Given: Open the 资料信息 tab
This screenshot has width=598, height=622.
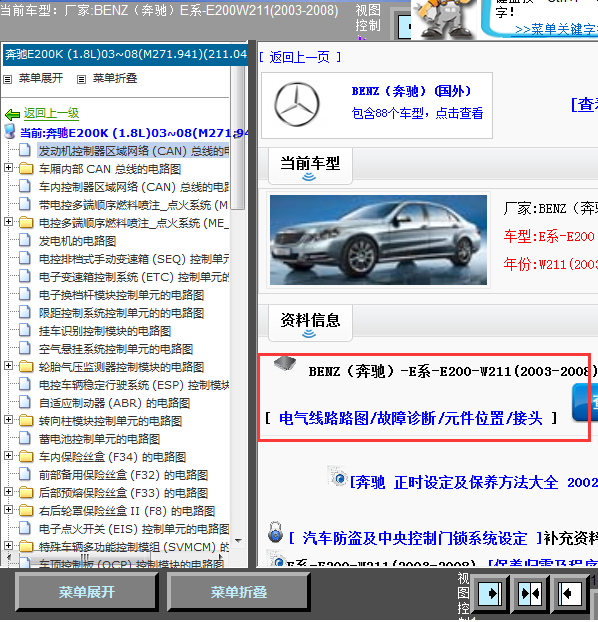Looking at the screenshot, I should (310, 323).
